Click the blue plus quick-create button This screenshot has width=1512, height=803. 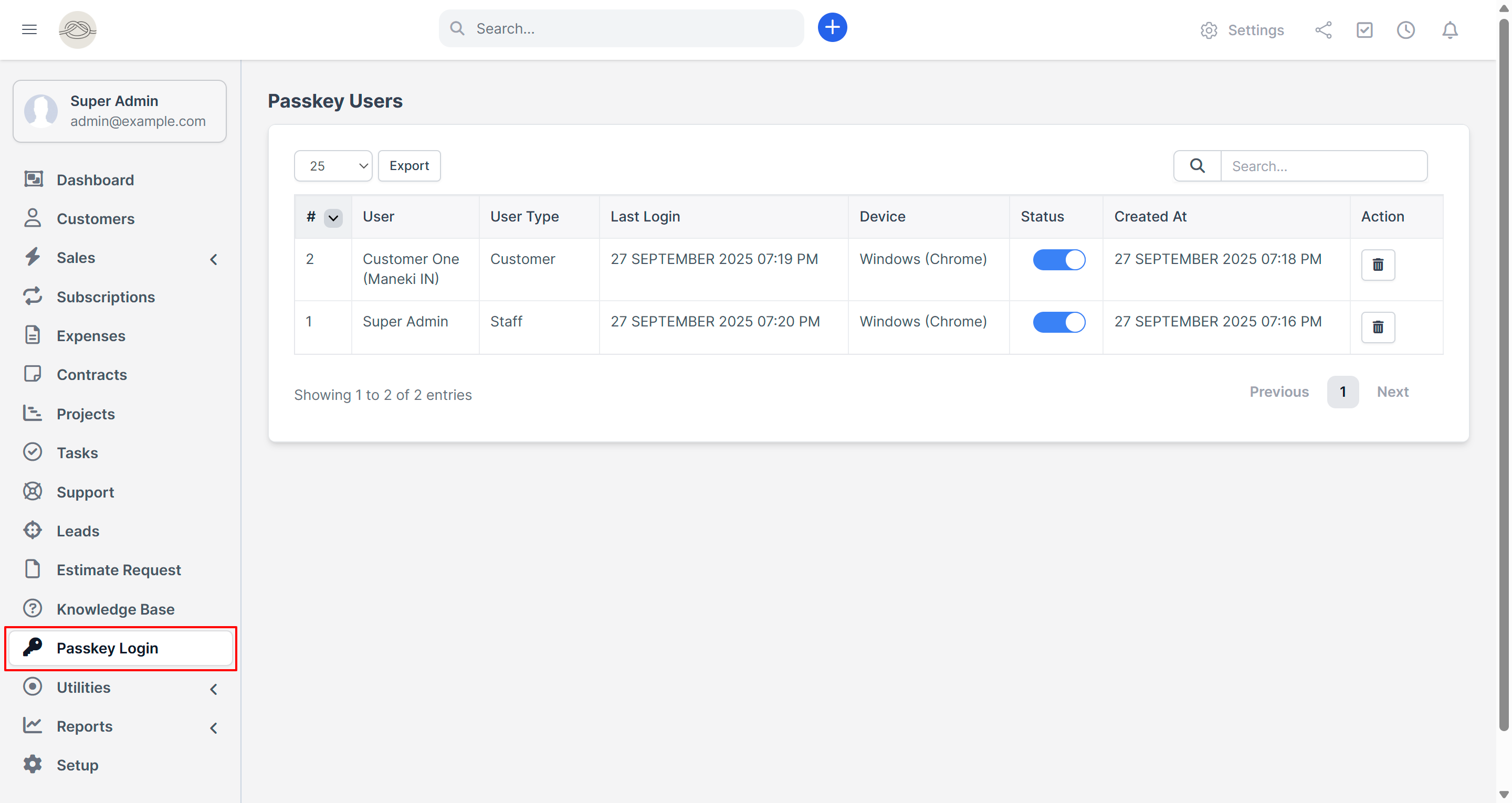click(x=832, y=28)
